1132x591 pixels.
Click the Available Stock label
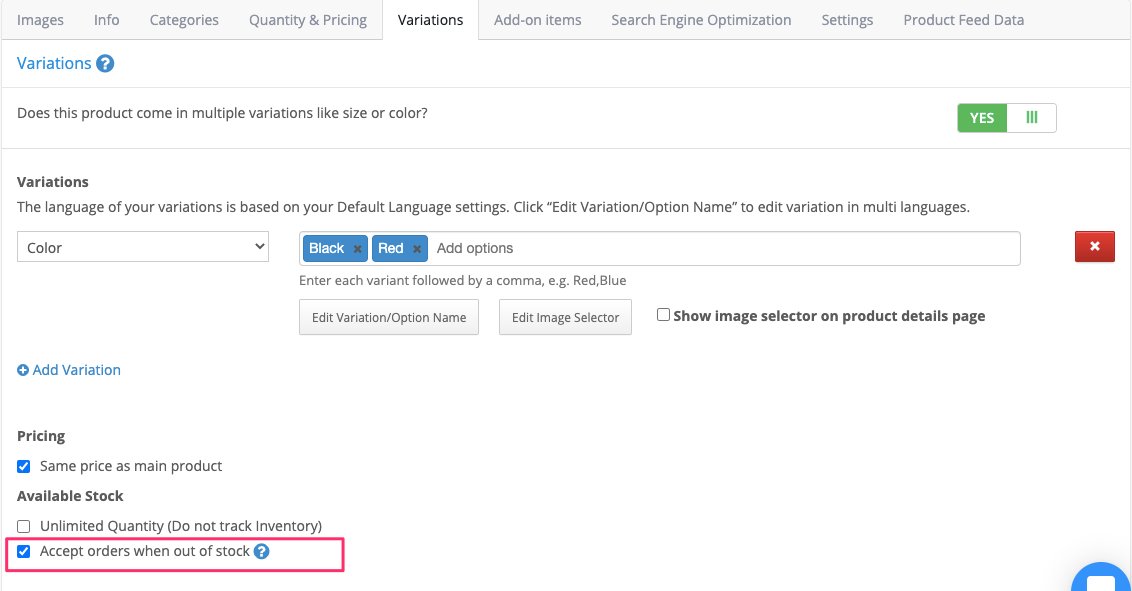point(70,496)
